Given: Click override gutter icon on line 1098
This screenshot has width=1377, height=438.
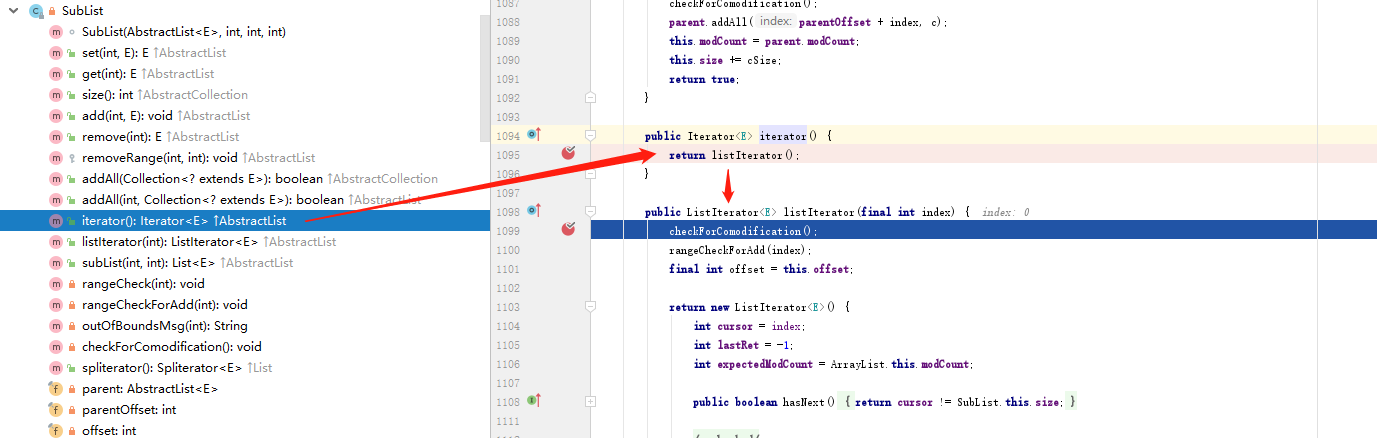Looking at the screenshot, I should click(533, 211).
